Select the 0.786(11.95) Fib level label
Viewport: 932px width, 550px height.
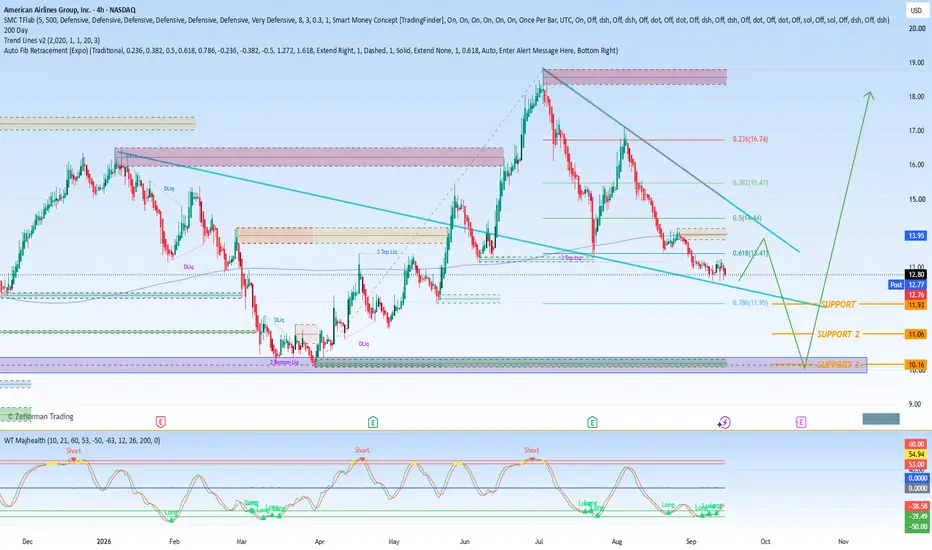point(750,303)
